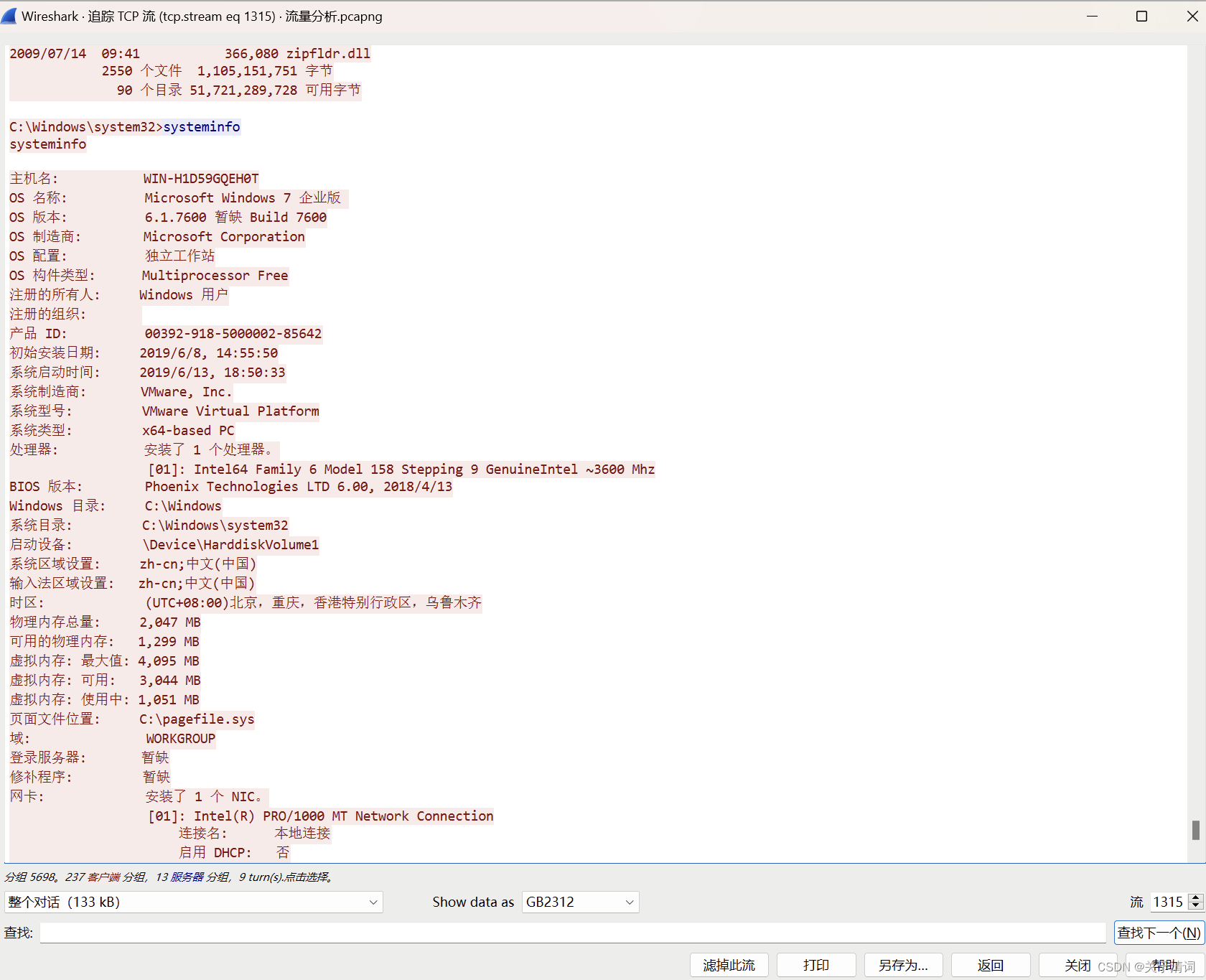Click the VMware Virtual Platform model text
This screenshot has height=980, width=1206.
tap(230, 411)
